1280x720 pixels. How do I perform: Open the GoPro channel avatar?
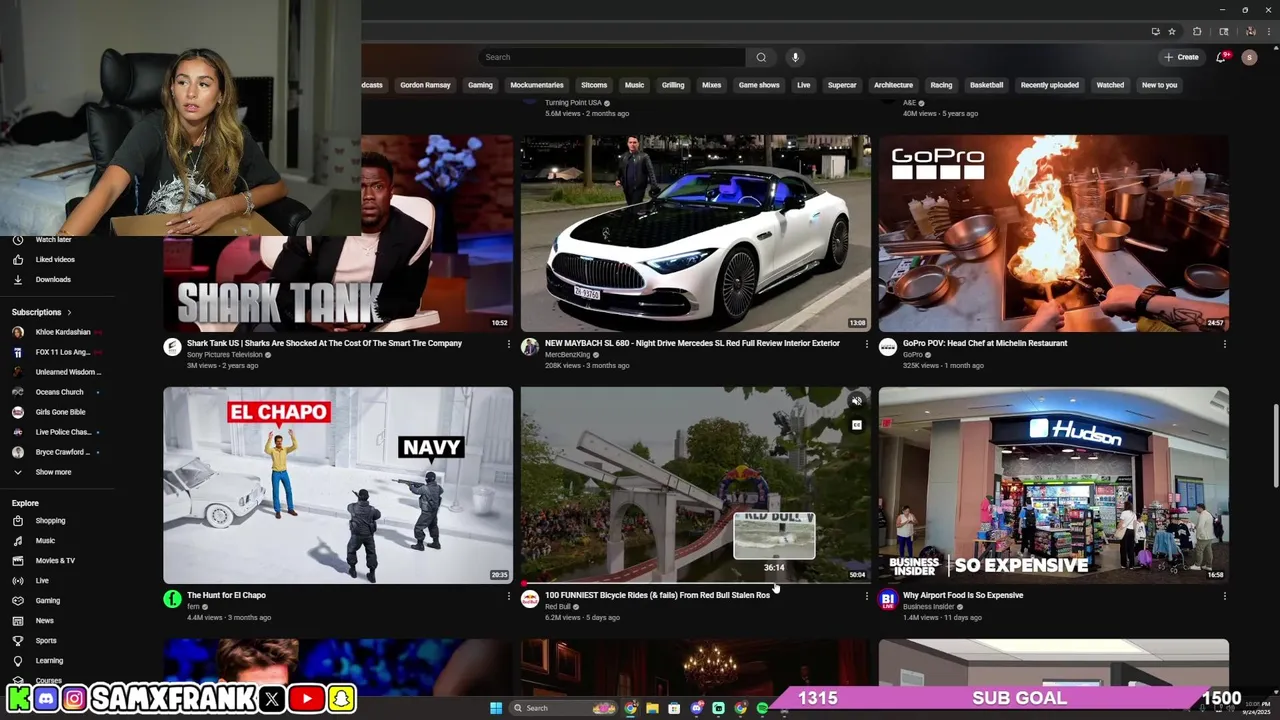[x=888, y=347]
